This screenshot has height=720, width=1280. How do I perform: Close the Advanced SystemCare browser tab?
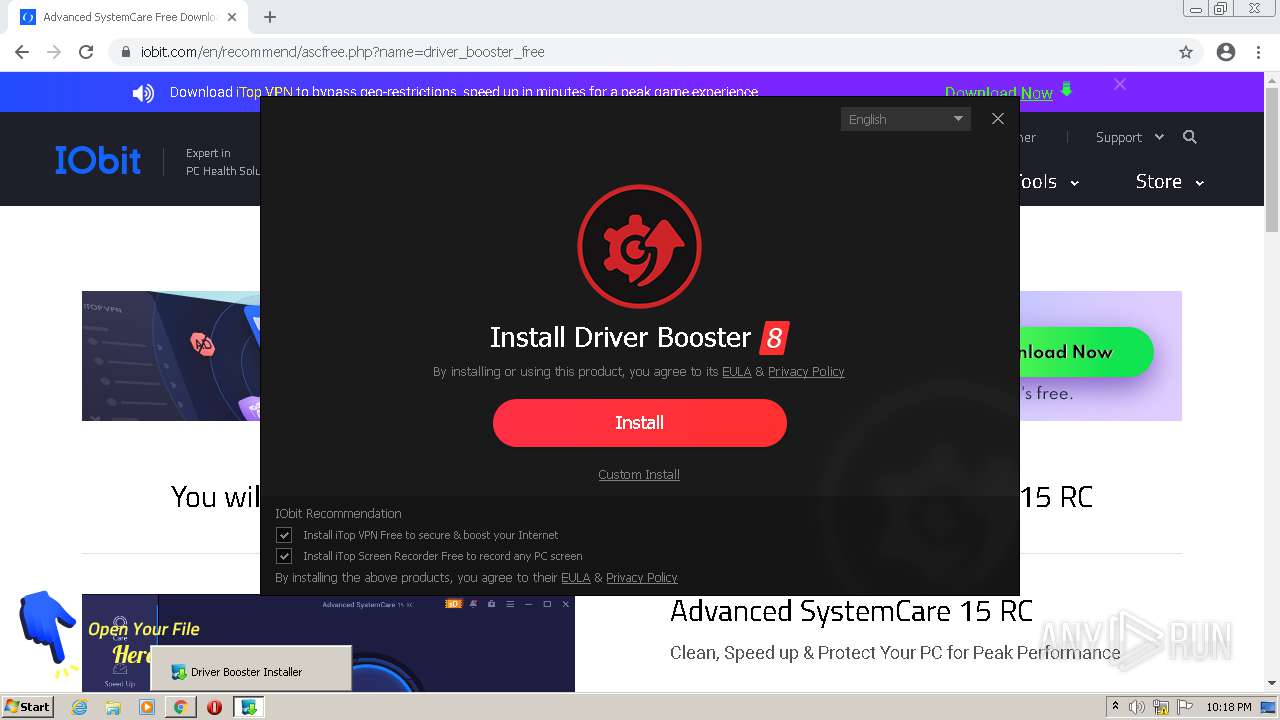232,17
